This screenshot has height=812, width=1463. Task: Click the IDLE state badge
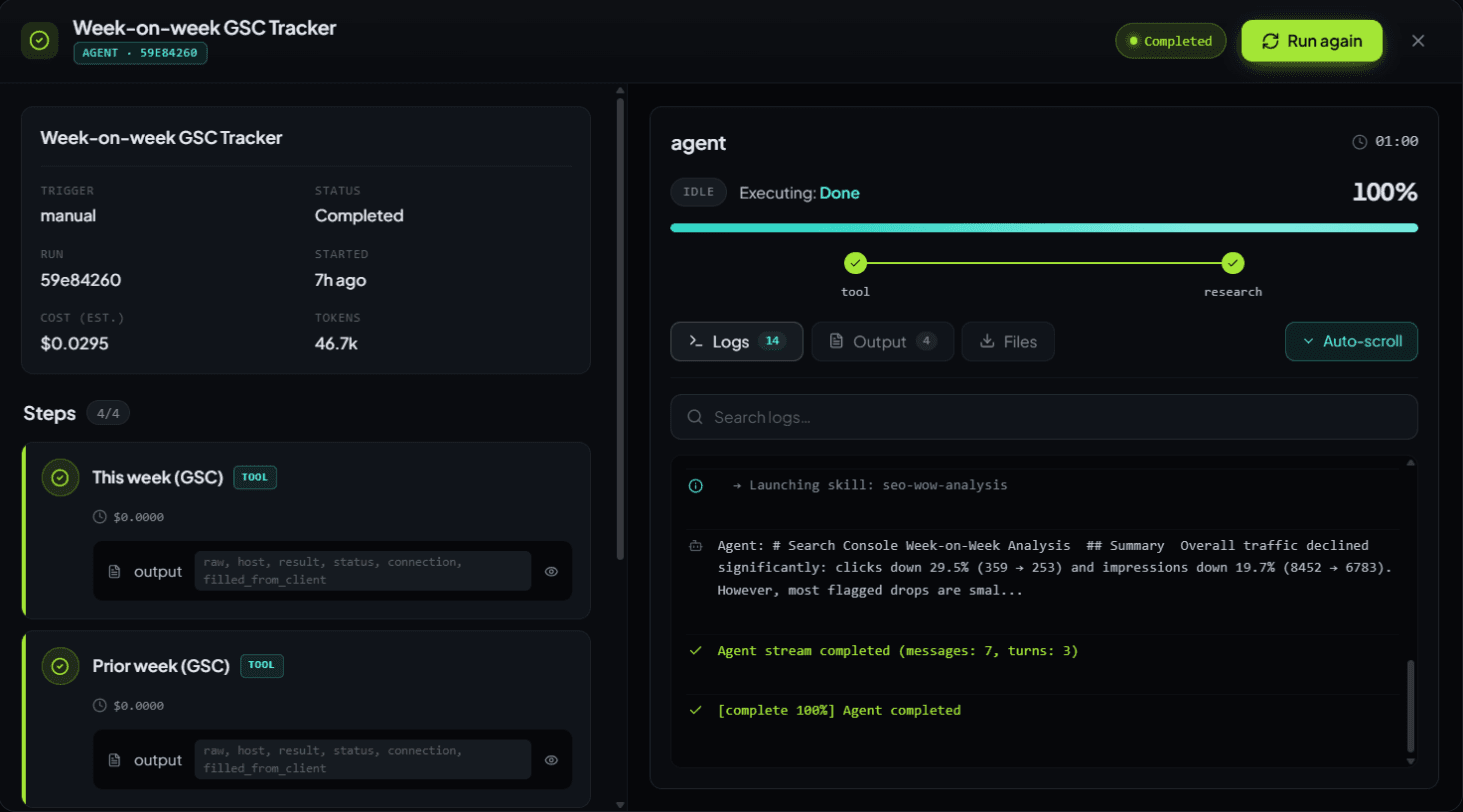click(699, 193)
